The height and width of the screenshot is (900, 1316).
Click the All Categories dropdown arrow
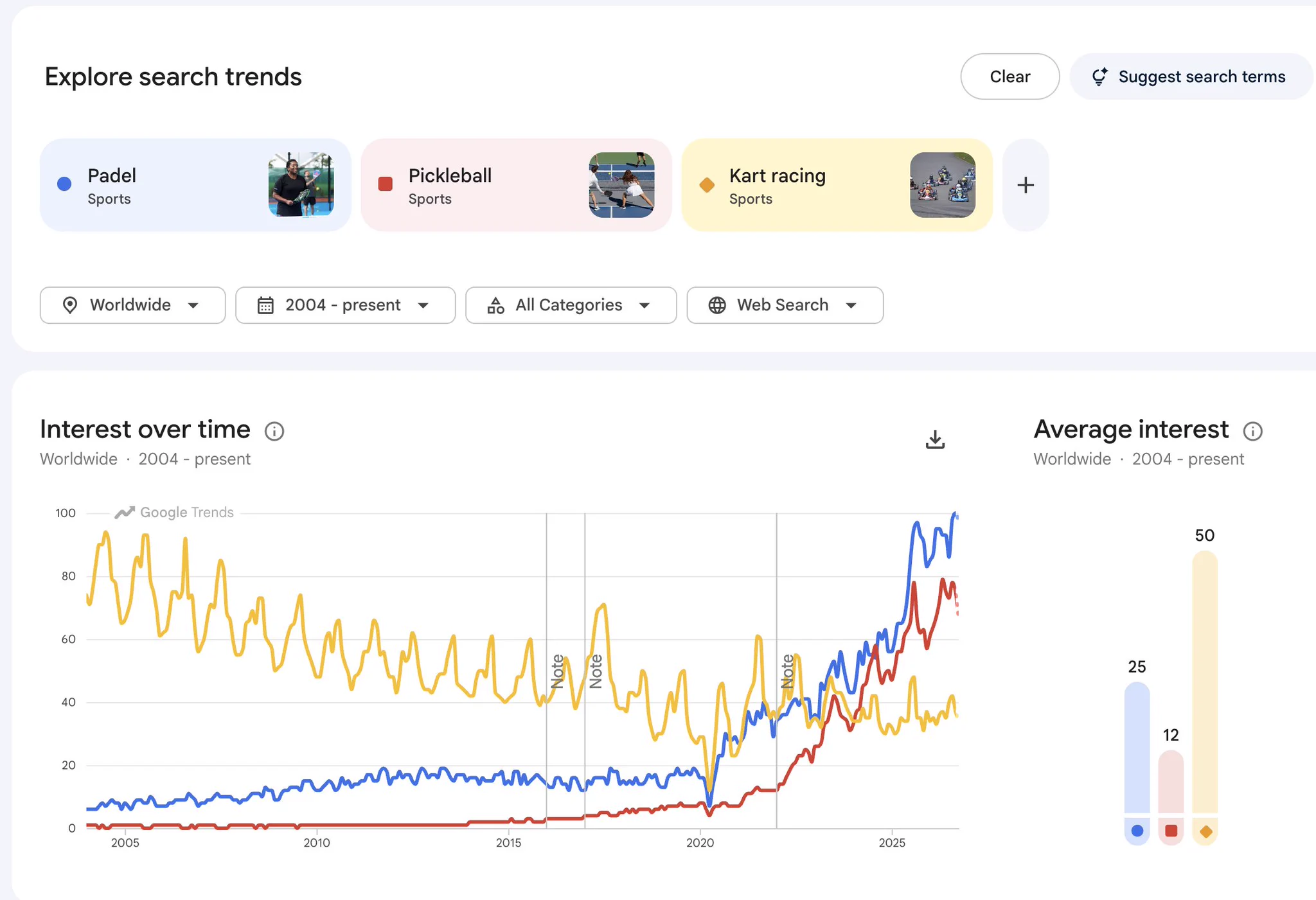point(645,306)
